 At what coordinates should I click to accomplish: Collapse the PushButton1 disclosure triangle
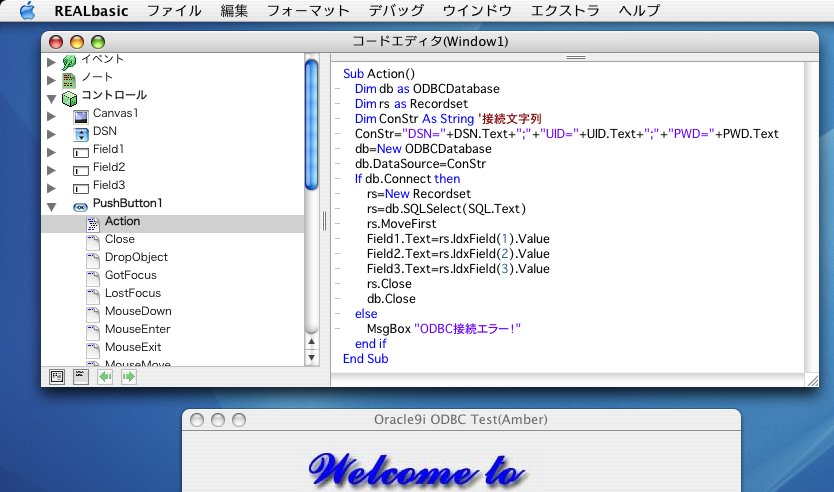click(52, 206)
